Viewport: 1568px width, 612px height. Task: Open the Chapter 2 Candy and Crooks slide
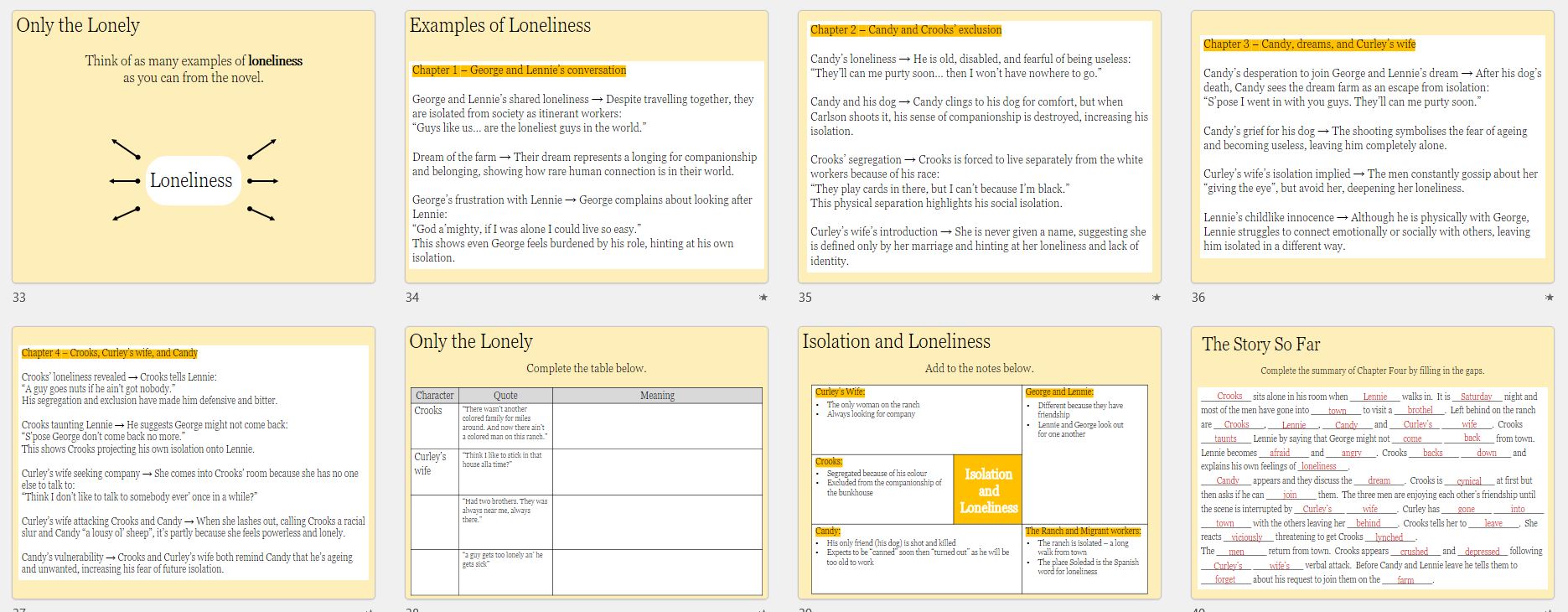(979, 147)
